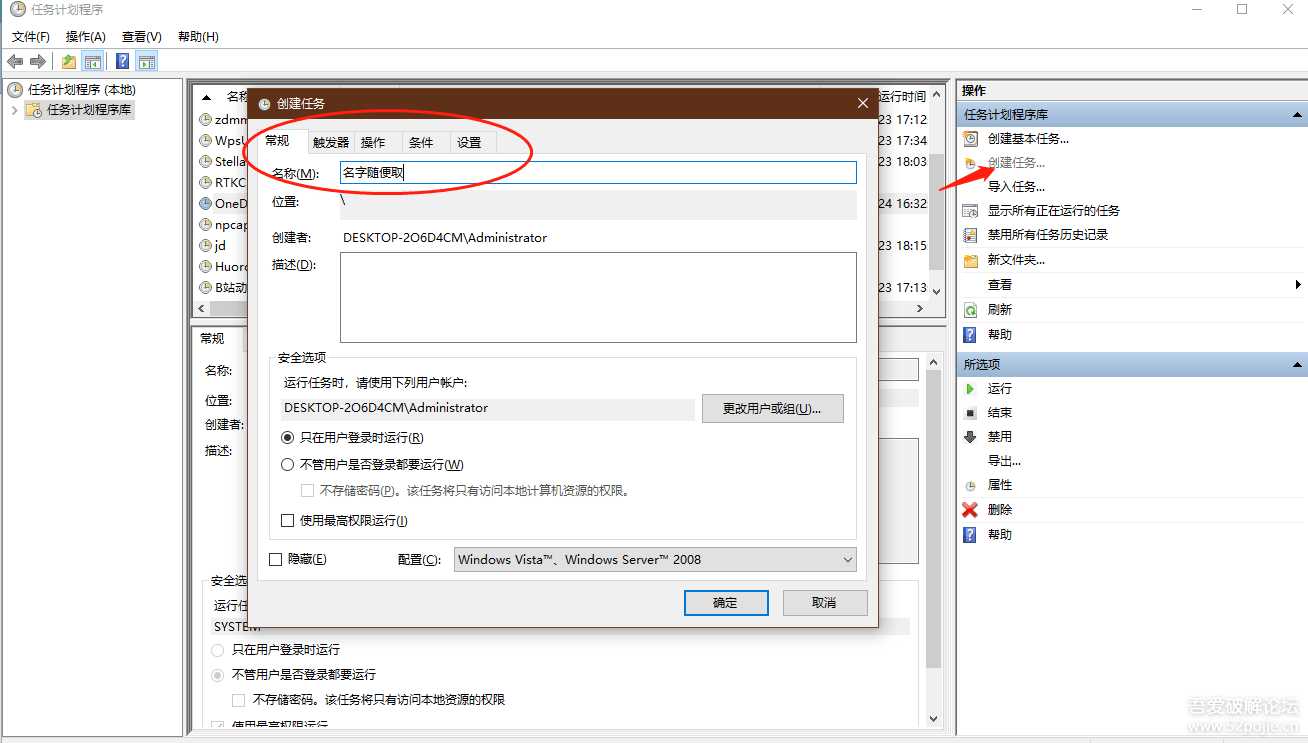Switch to the 条件 tab

(421, 143)
